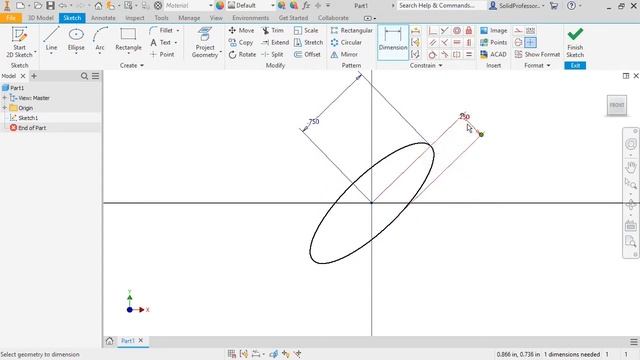
Task: Choose the Offset tool
Action: (x=307, y=54)
